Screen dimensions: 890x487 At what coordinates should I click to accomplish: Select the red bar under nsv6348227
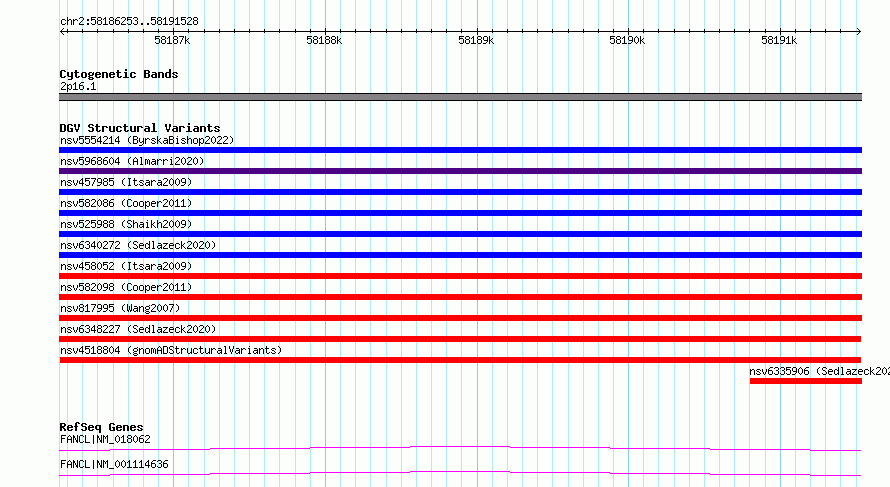pos(460,339)
